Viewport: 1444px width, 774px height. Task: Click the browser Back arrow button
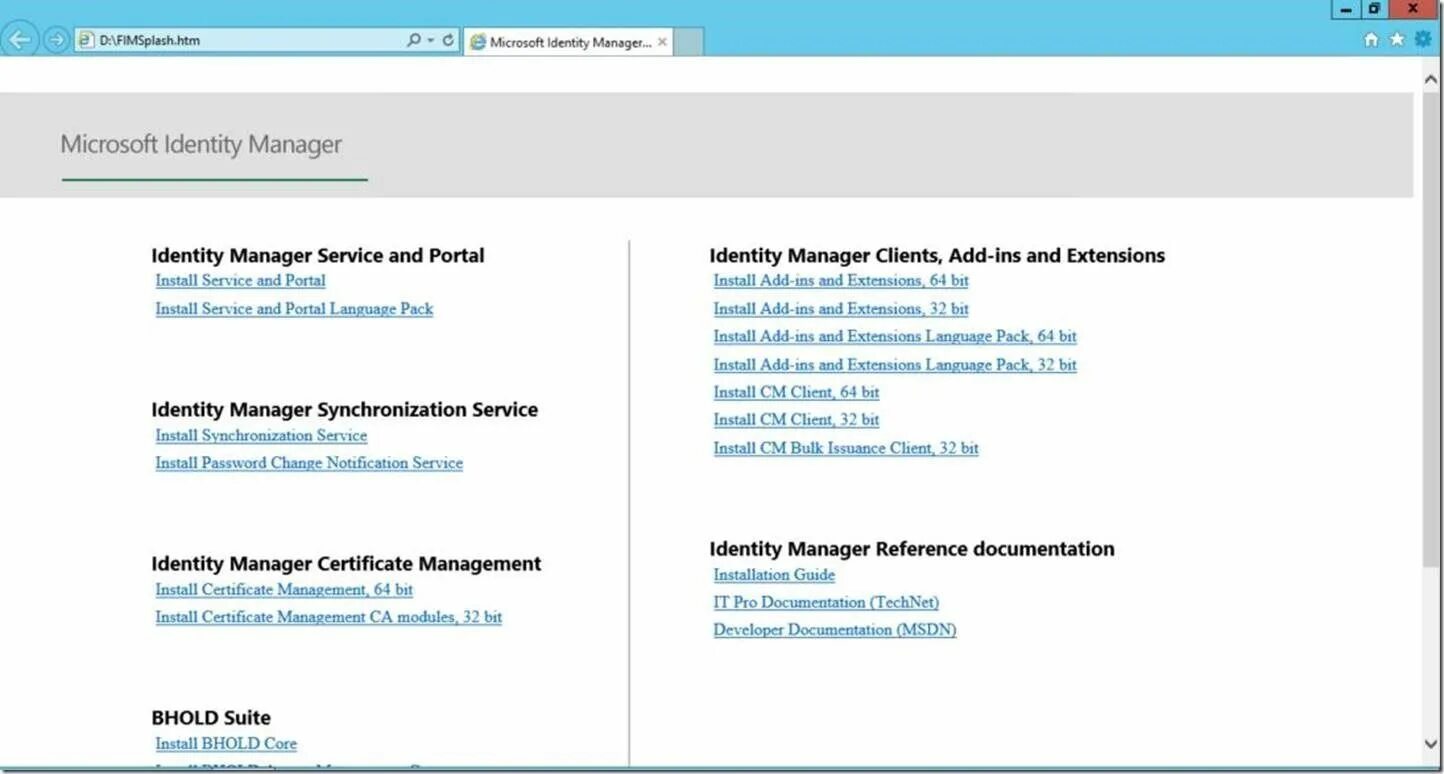pos(20,40)
